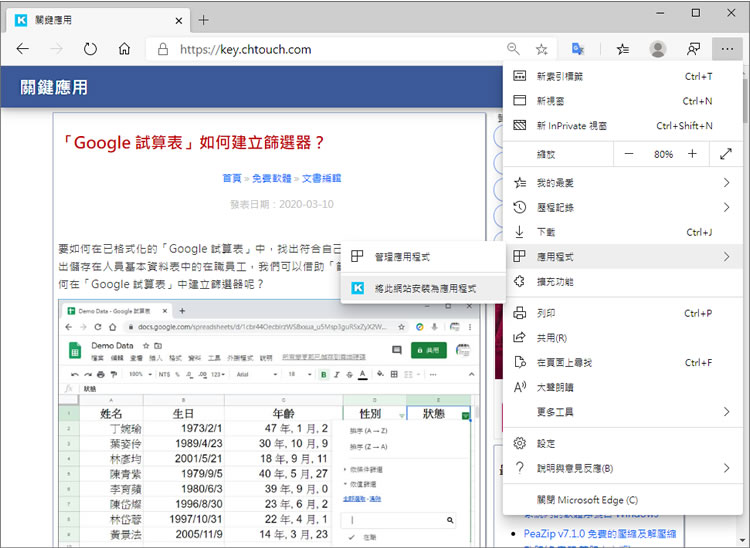Choose 管理應用程式 in the submenu

coord(401,257)
